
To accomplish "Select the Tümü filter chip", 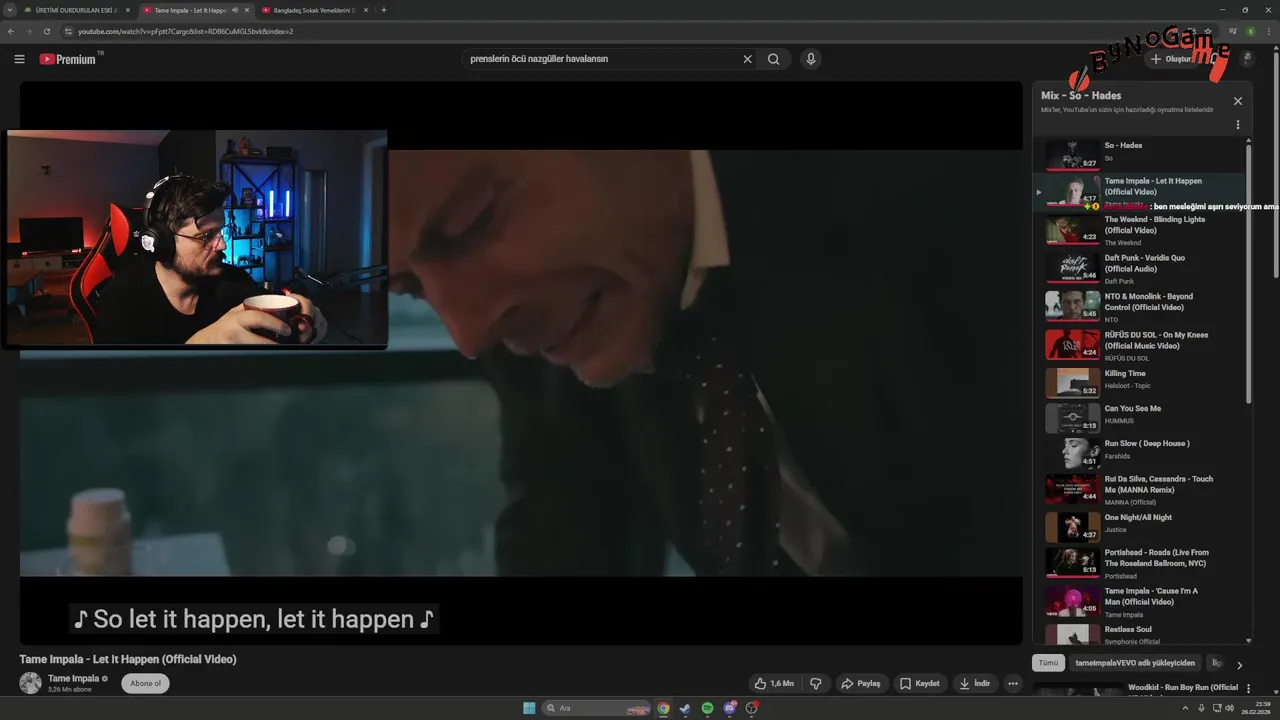I will [x=1048, y=663].
